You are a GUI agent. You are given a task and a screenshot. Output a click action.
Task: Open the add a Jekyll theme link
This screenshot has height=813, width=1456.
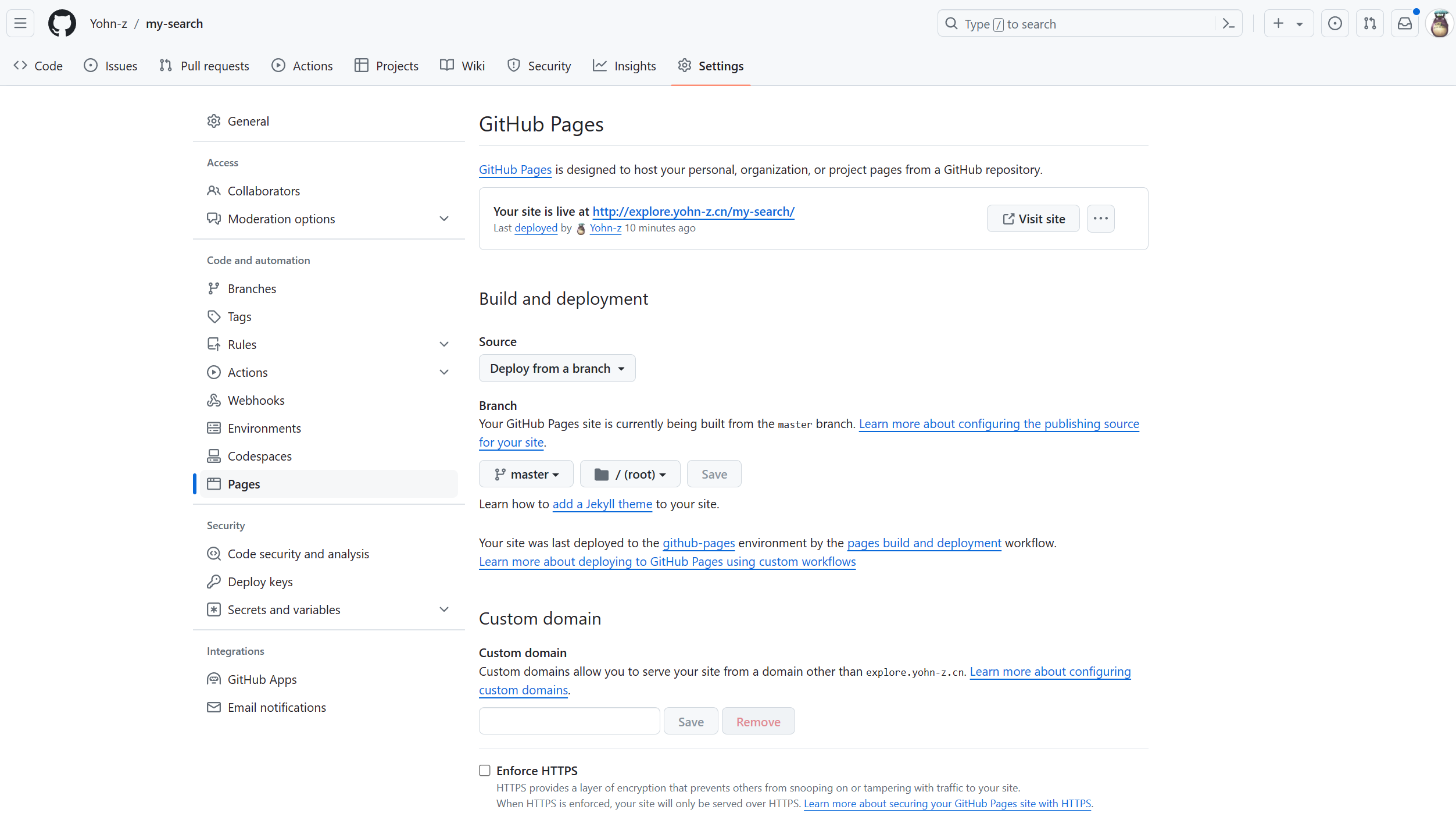coord(602,504)
